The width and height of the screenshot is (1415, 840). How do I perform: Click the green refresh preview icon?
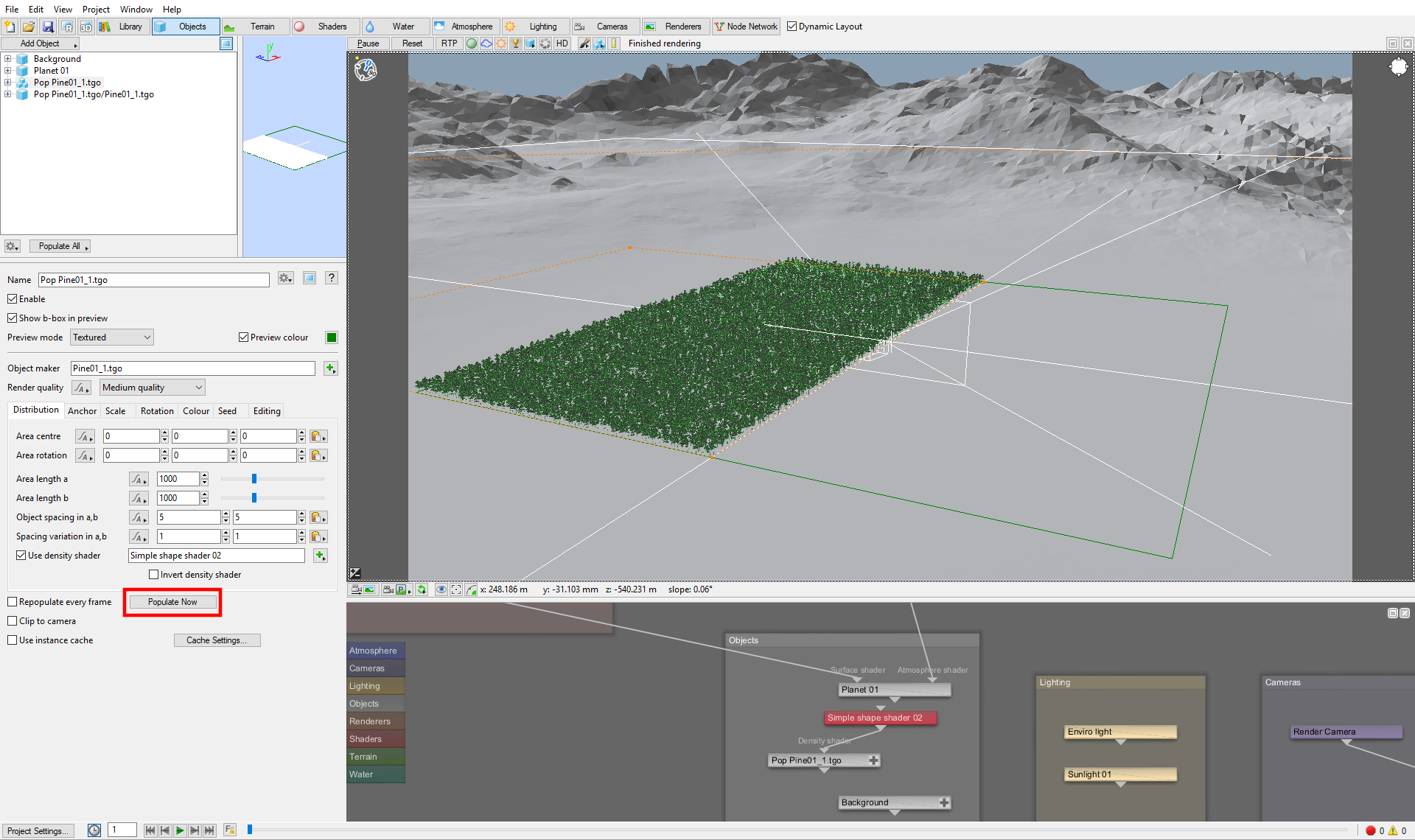422,589
